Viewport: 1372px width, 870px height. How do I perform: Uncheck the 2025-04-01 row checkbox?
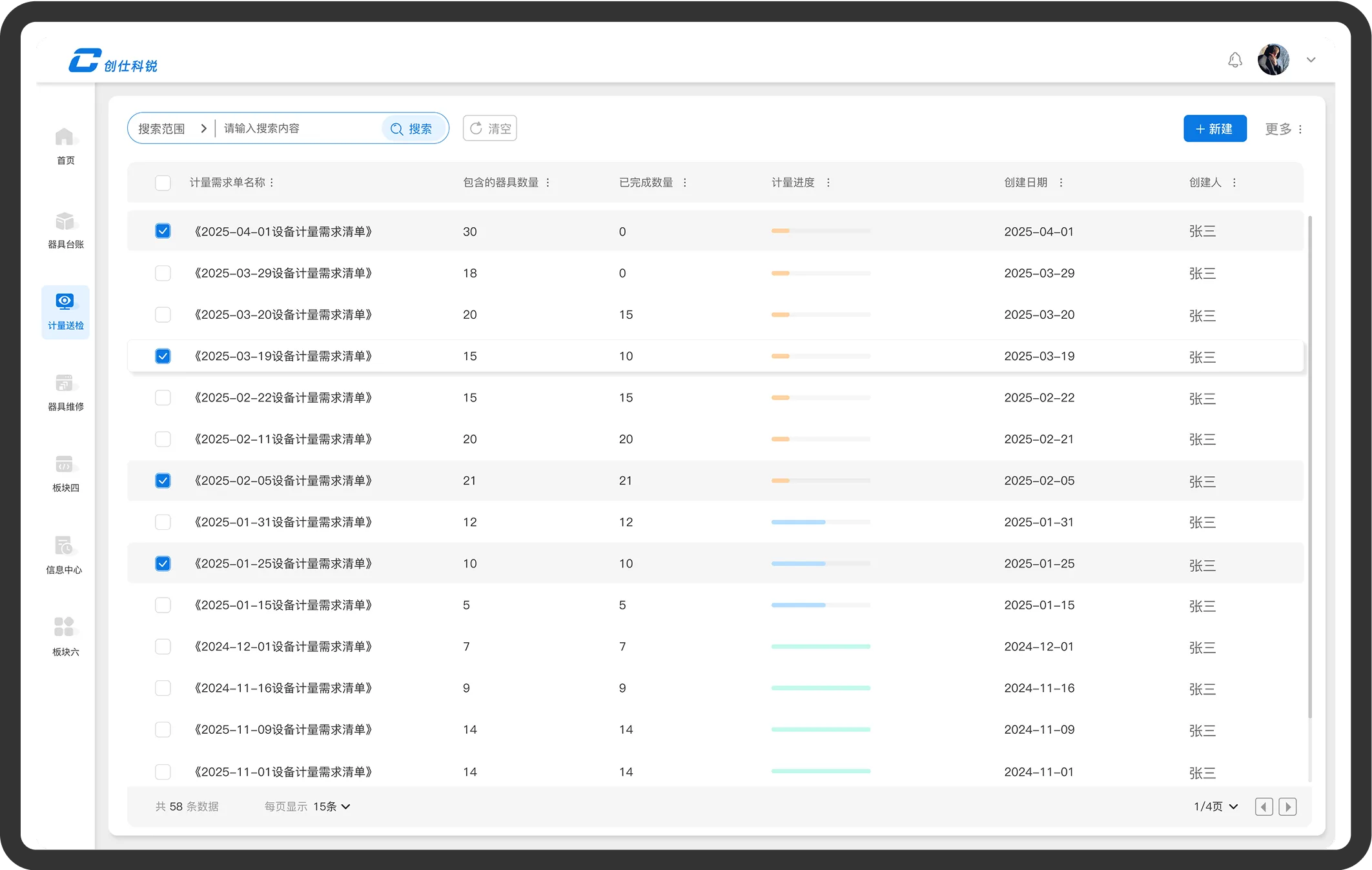(x=163, y=231)
